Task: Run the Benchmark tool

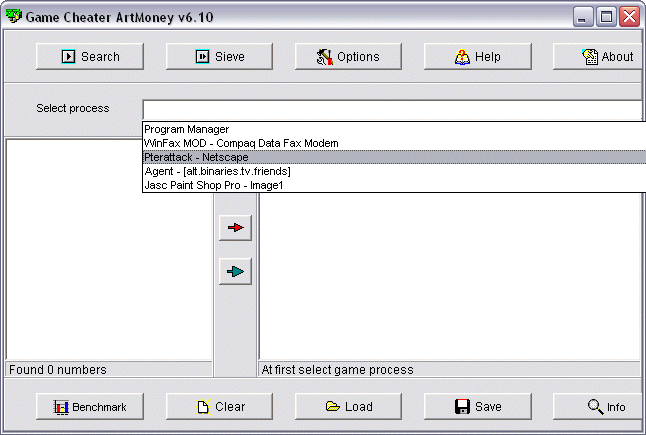Action: (x=90, y=407)
